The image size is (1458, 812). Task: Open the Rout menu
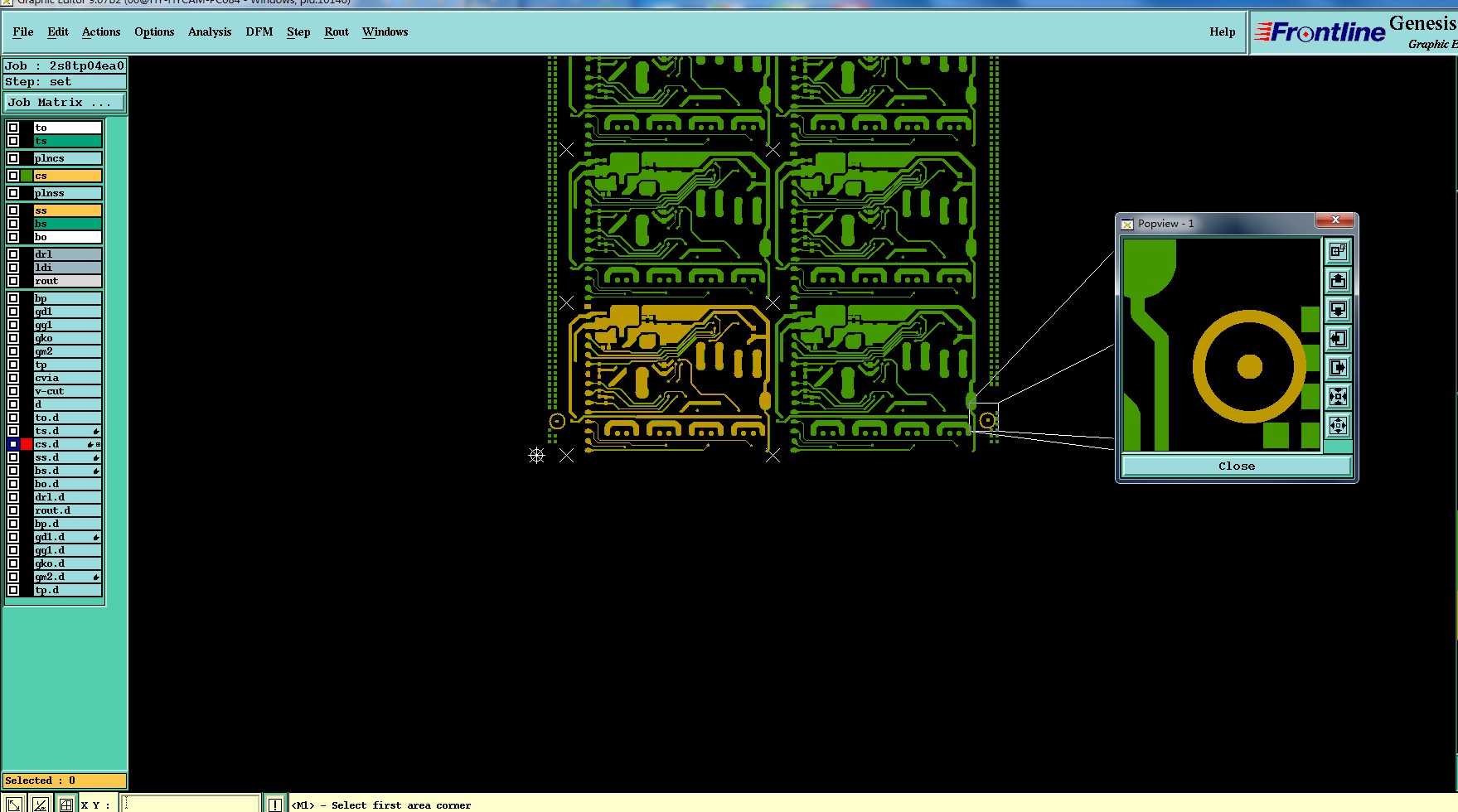(337, 31)
